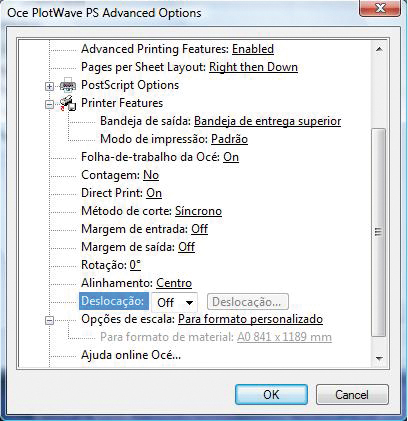Collapse the Opções de escala node
The width and height of the screenshot is (408, 421).
tap(49, 320)
